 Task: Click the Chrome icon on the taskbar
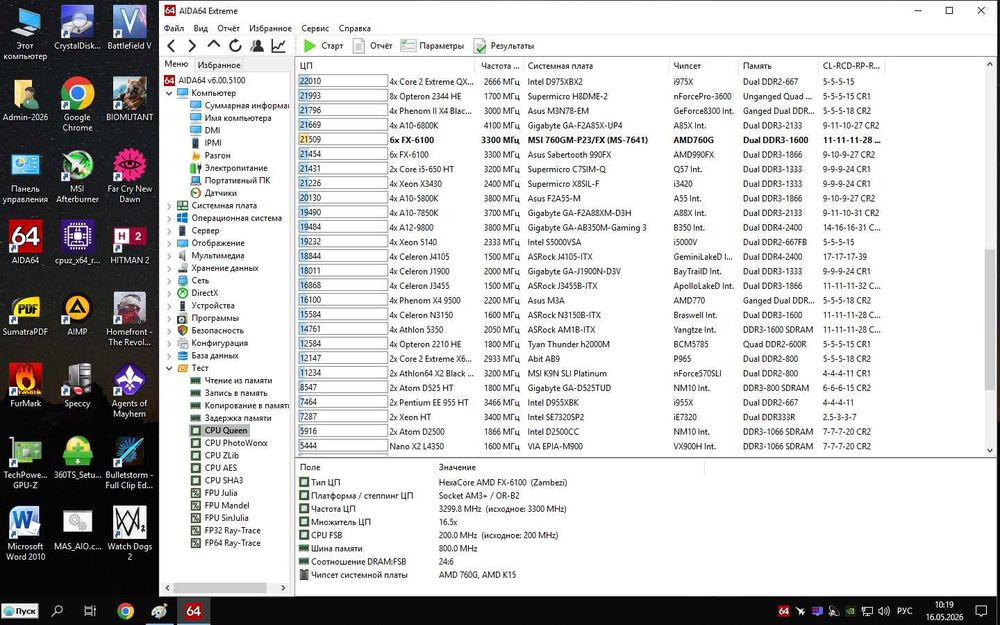[x=126, y=611]
